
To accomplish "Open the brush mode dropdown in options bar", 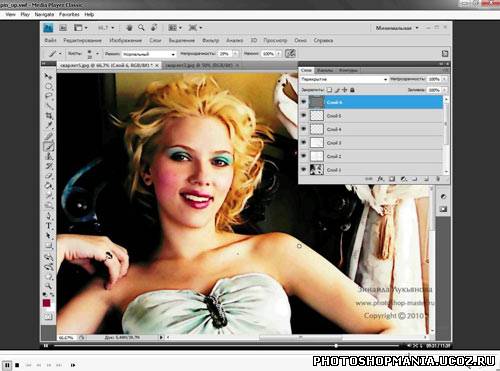I will tap(149, 54).
